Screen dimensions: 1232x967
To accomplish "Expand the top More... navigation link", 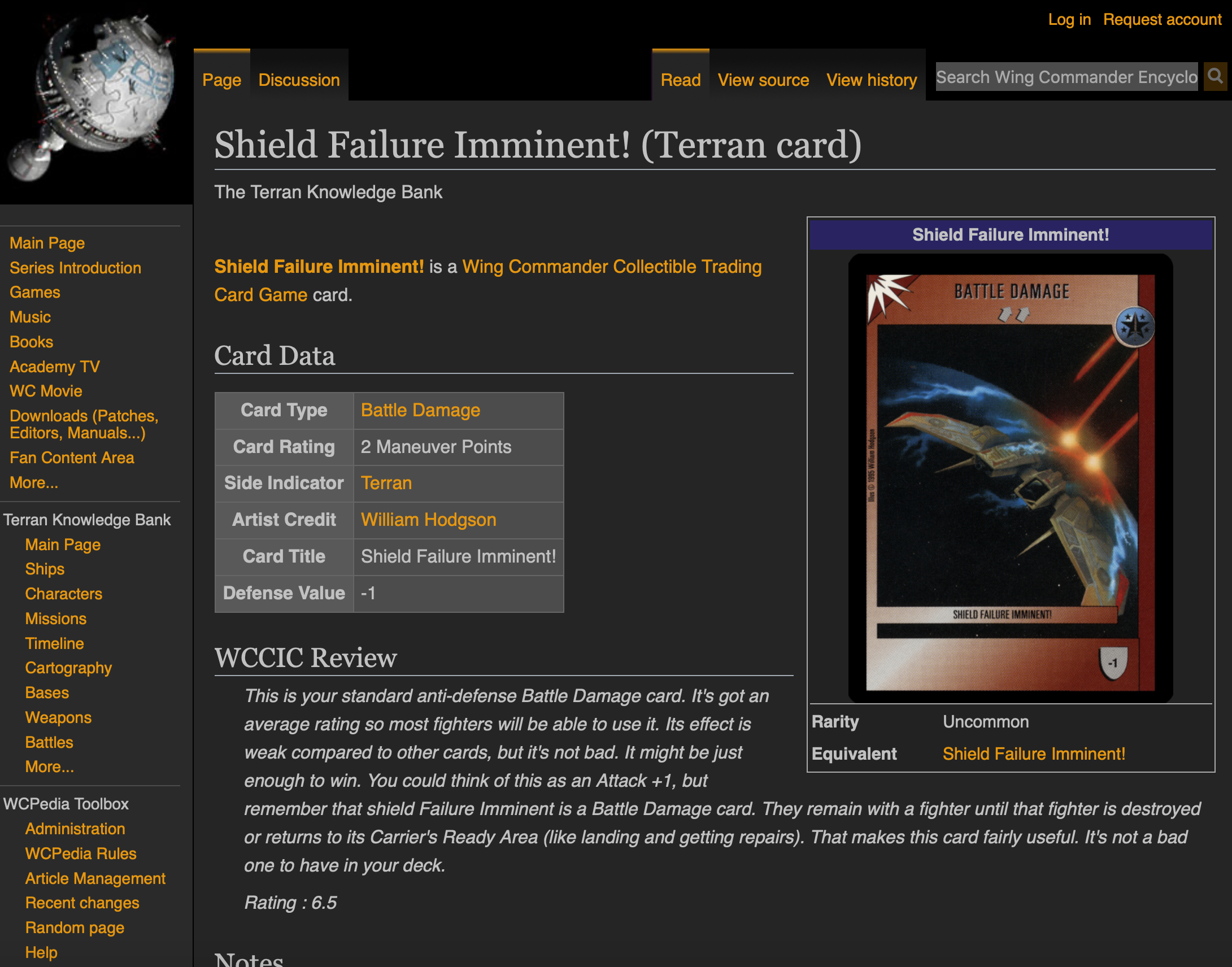I will [x=33, y=482].
